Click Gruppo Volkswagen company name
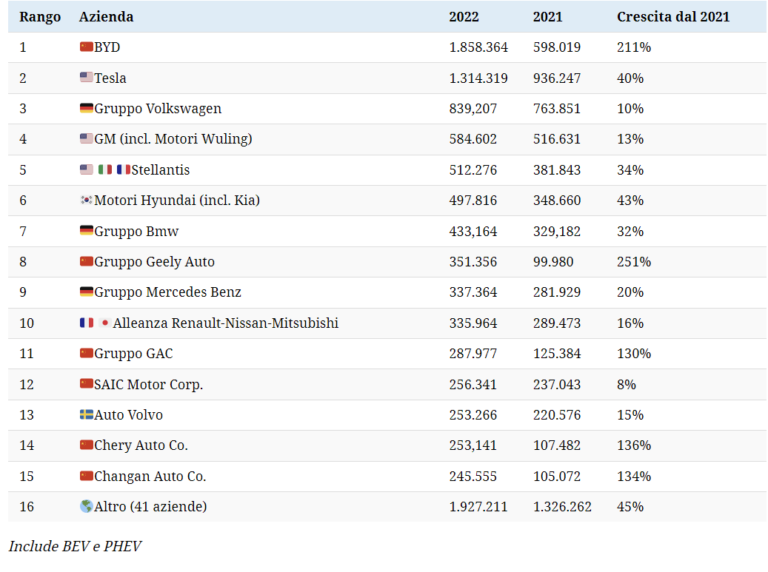Image resolution: width=768 pixels, height=572 pixels. (158, 109)
